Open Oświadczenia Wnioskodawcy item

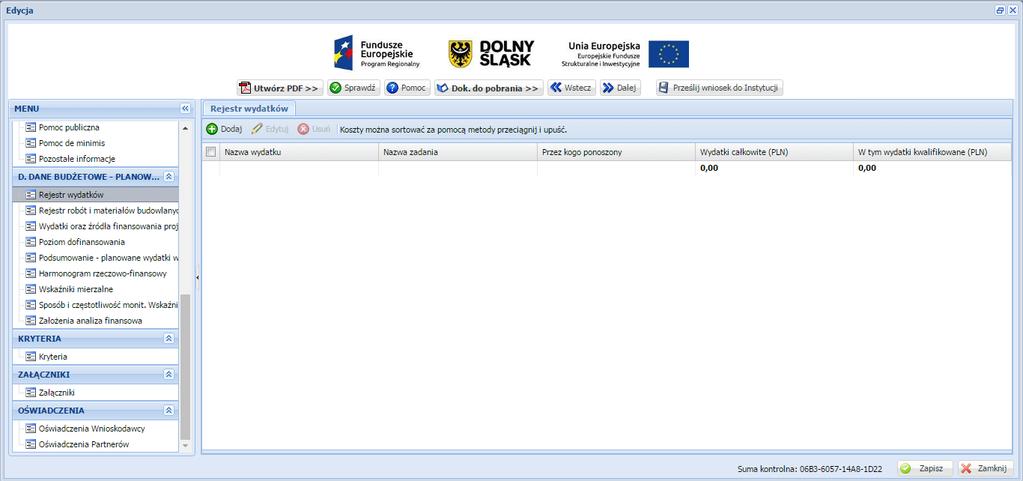[85, 429]
